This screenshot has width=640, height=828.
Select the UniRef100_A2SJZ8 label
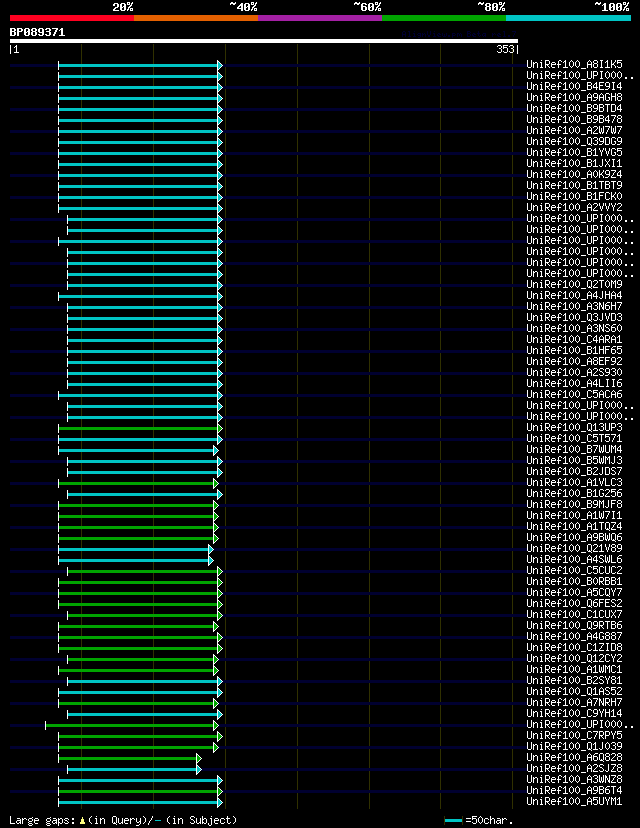(x=574, y=769)
